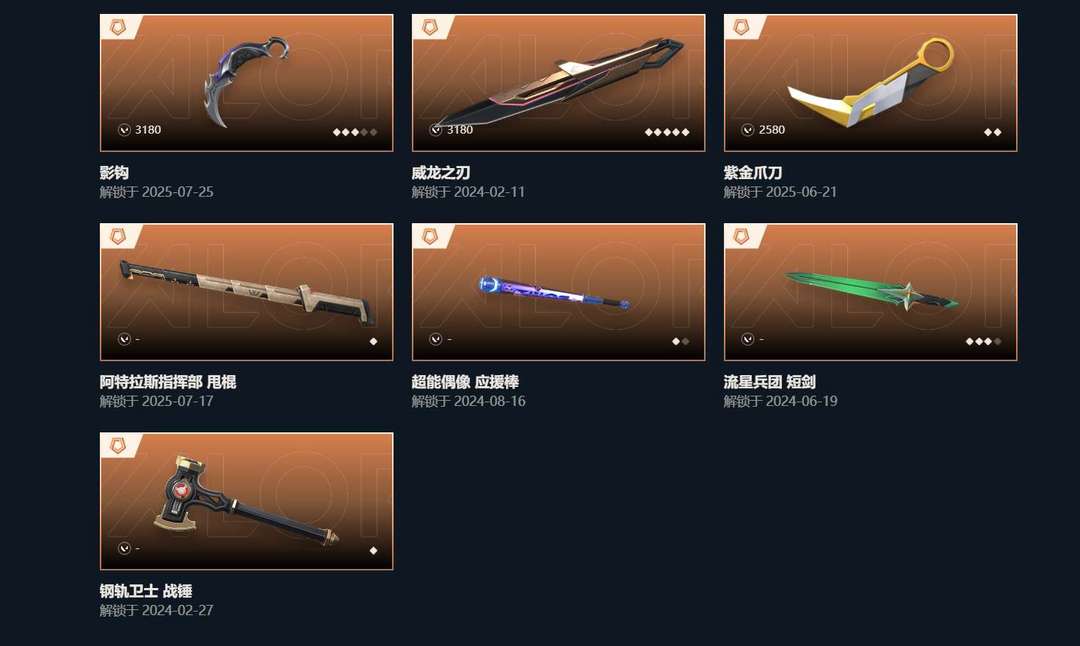Click the five-diamond level indicator on 威龙之刃
The image size is (1080, 646).
[667, 132]
